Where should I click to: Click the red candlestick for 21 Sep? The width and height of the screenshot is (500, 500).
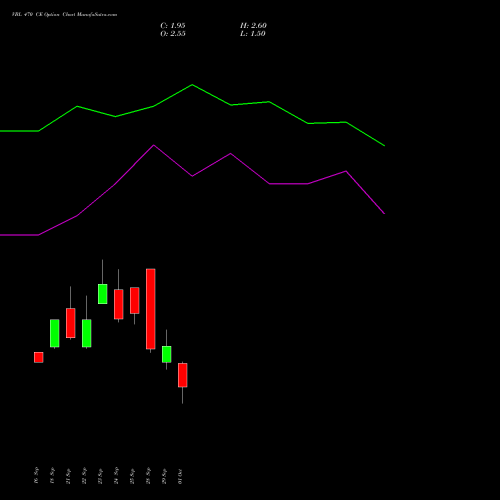click(71, 323)
